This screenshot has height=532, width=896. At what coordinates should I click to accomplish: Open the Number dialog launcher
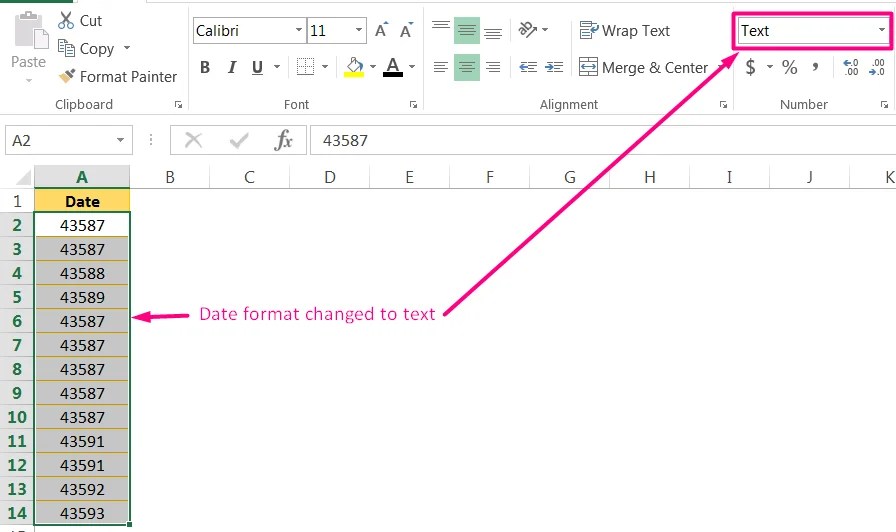885,105
